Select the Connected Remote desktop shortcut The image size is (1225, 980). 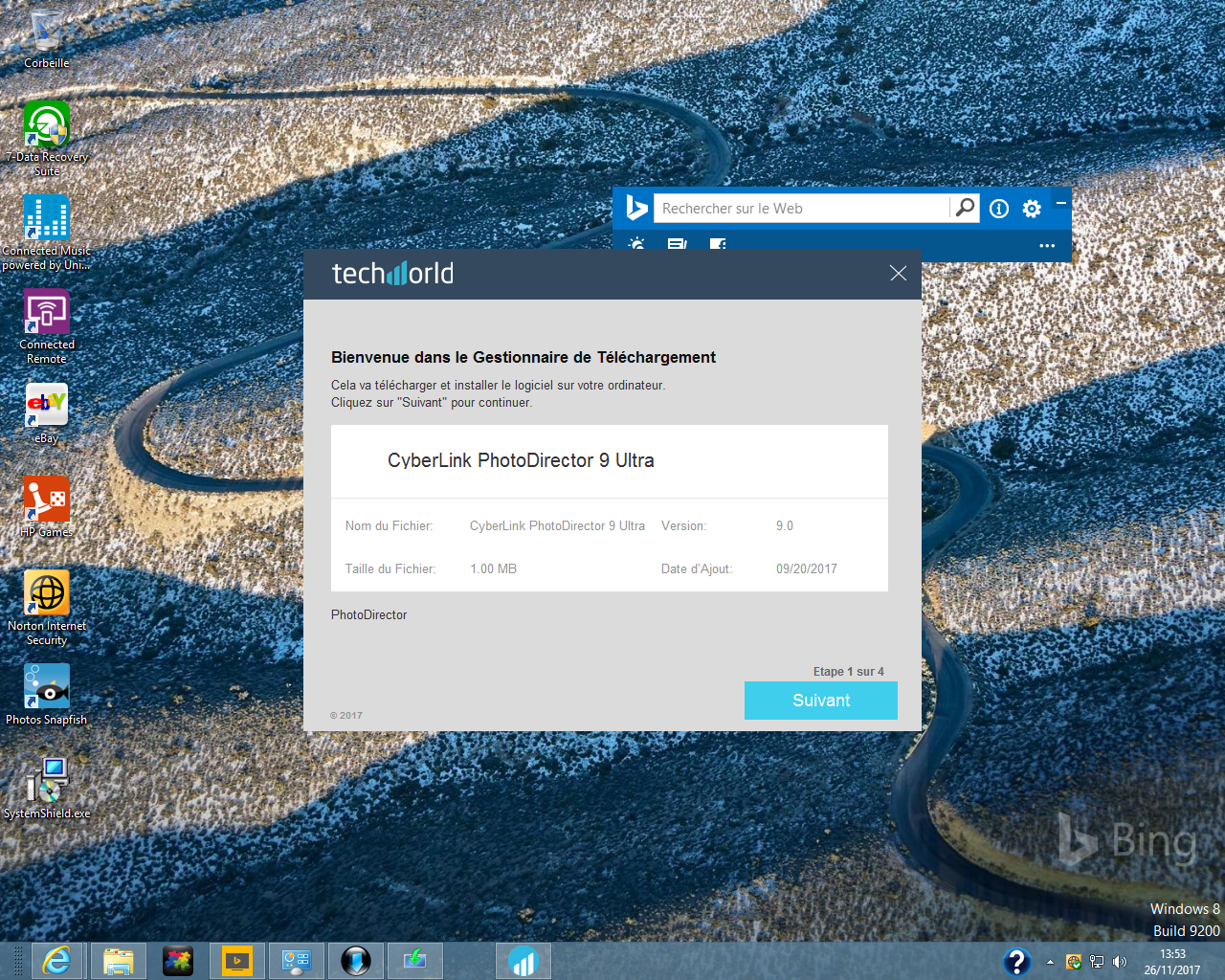[x=46, y=326]
